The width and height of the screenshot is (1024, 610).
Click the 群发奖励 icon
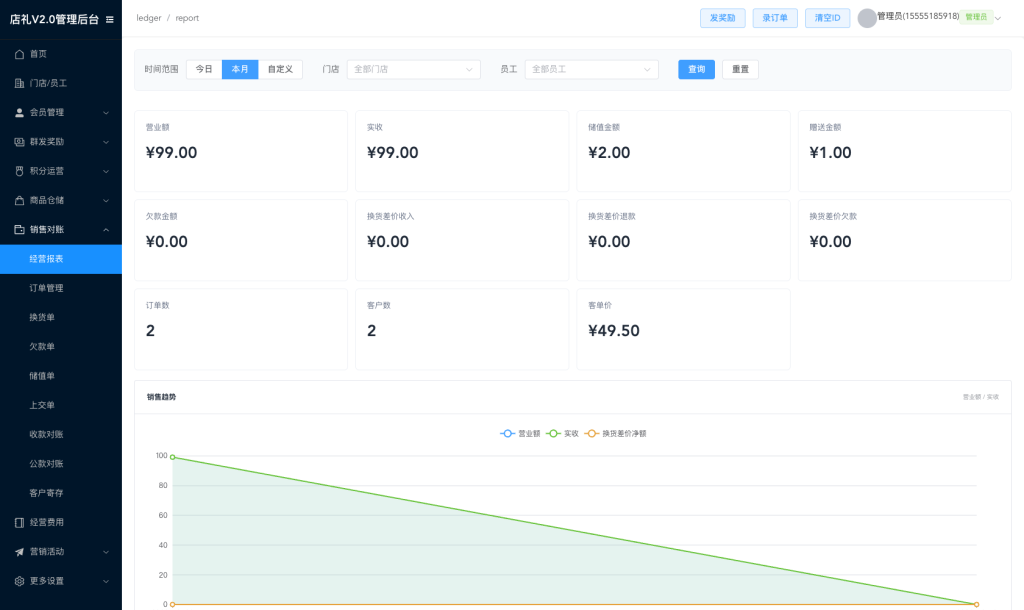point(20,142)
